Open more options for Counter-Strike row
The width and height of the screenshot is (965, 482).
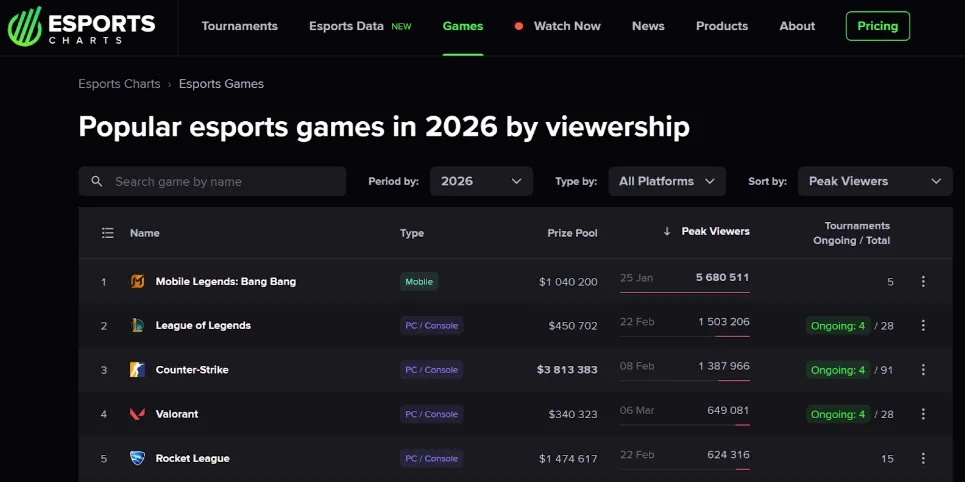tap(923, 370)
